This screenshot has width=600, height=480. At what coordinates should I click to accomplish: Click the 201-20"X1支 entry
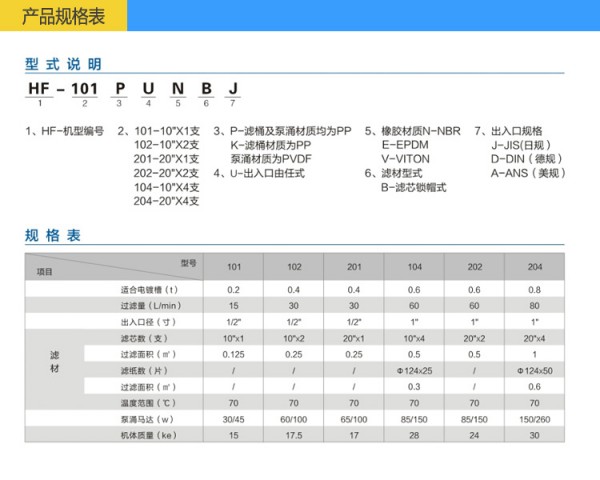(x=166, y=159)
